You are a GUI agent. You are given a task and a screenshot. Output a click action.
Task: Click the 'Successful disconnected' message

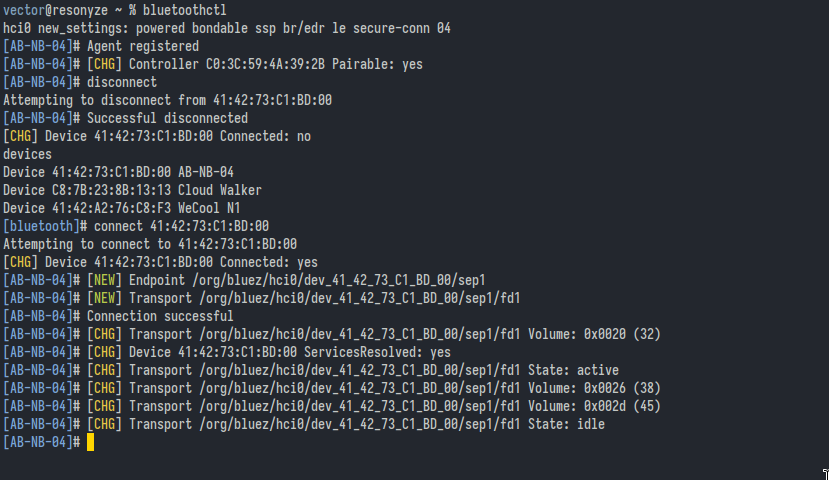168,118
